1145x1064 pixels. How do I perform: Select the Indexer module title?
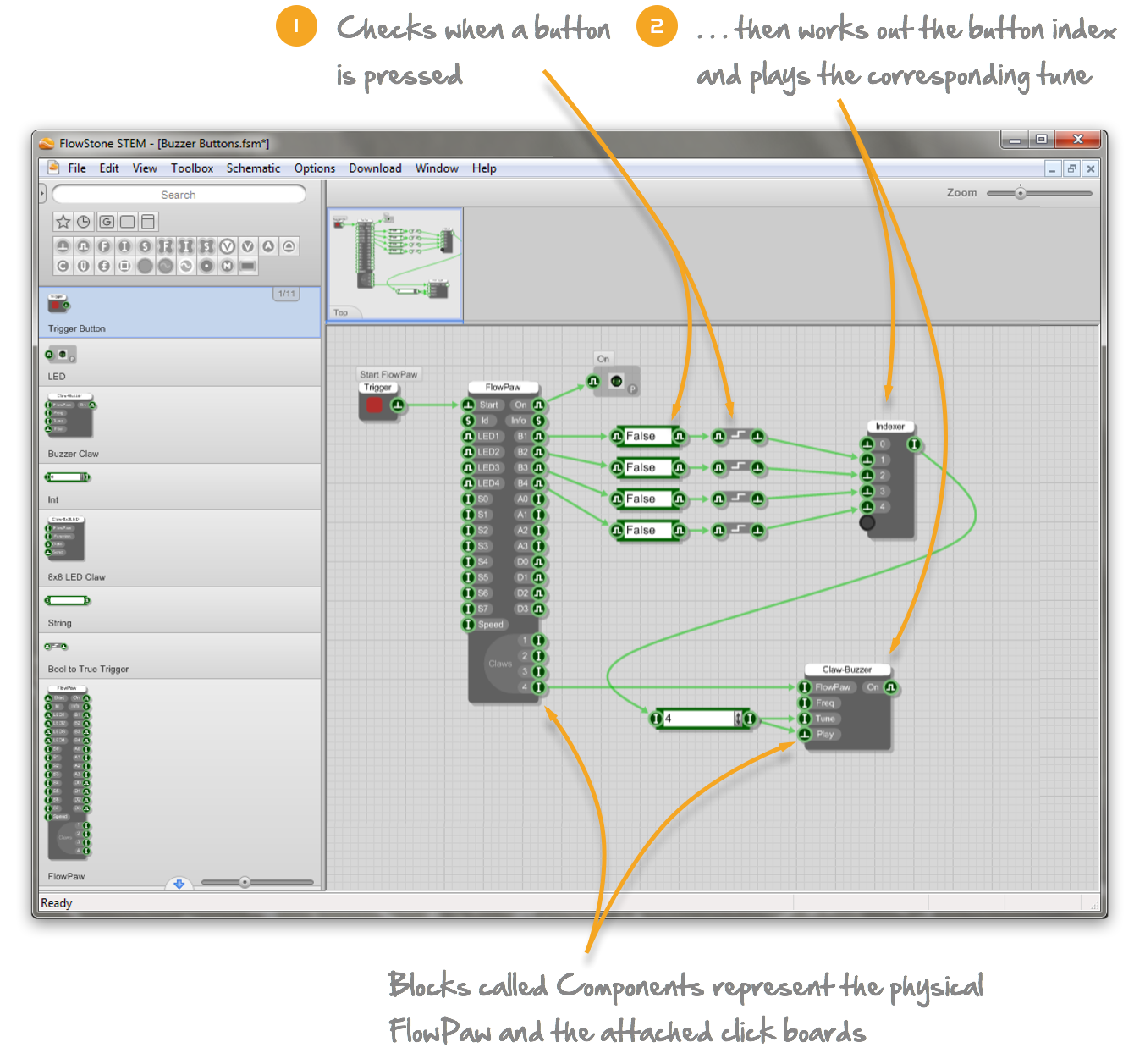(x=889, y=427)
